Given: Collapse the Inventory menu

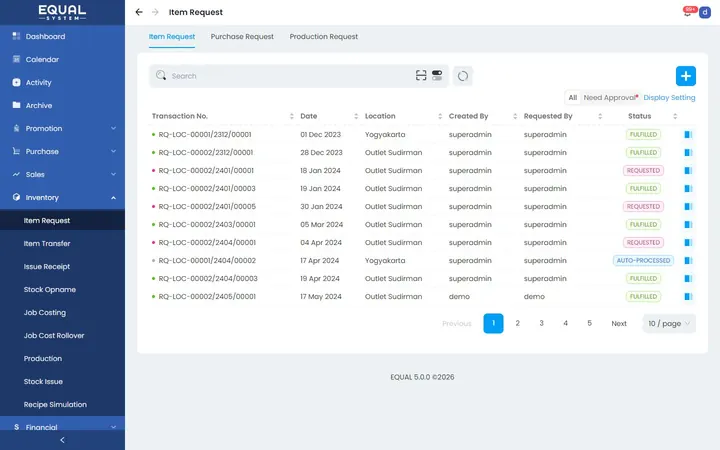Looking at the screenshot, I should pos(113,197).
